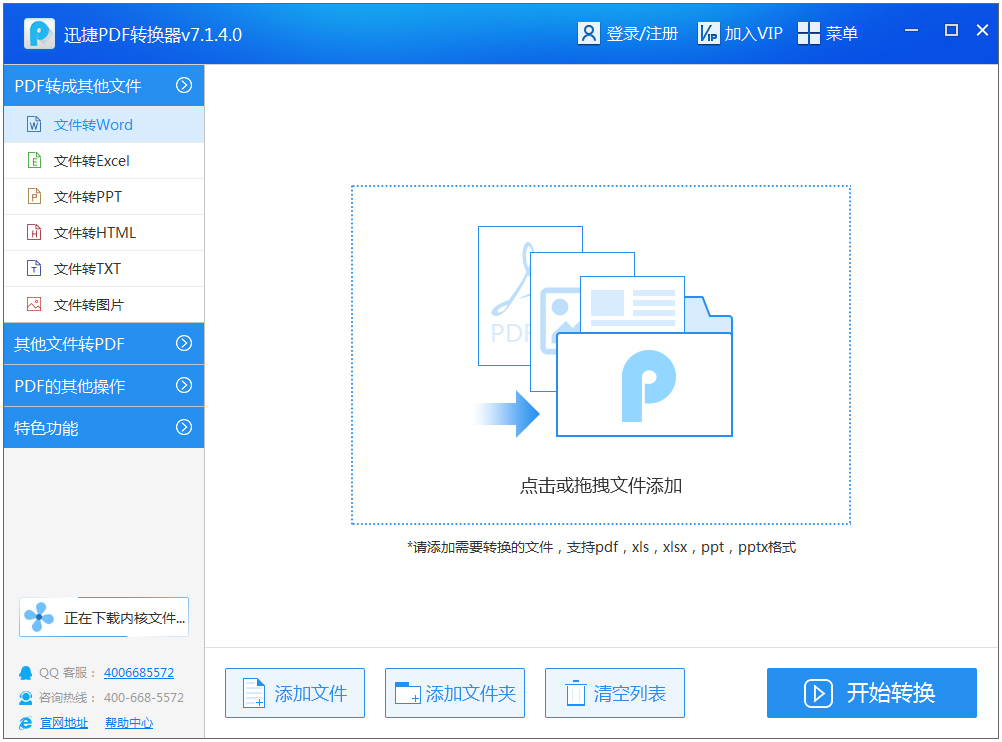Click the PPT file icon

[x=35, y=196]
